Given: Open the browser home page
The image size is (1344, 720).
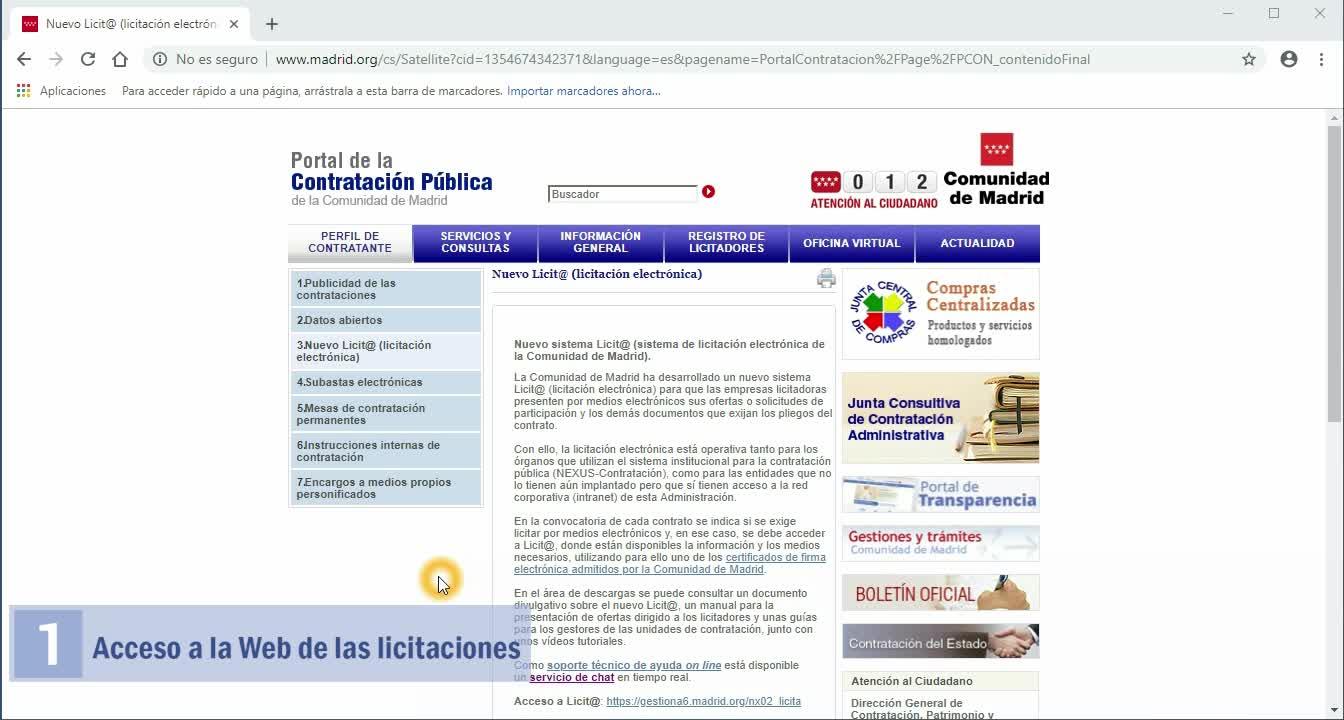Looking at the screenshot, I should (120, 59).
